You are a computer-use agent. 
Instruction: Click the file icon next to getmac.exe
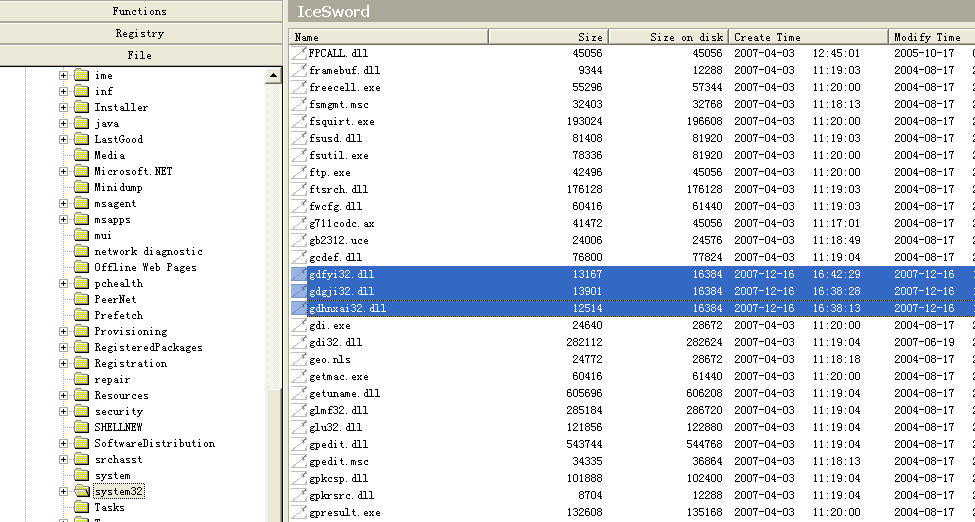tap(299, 377)
